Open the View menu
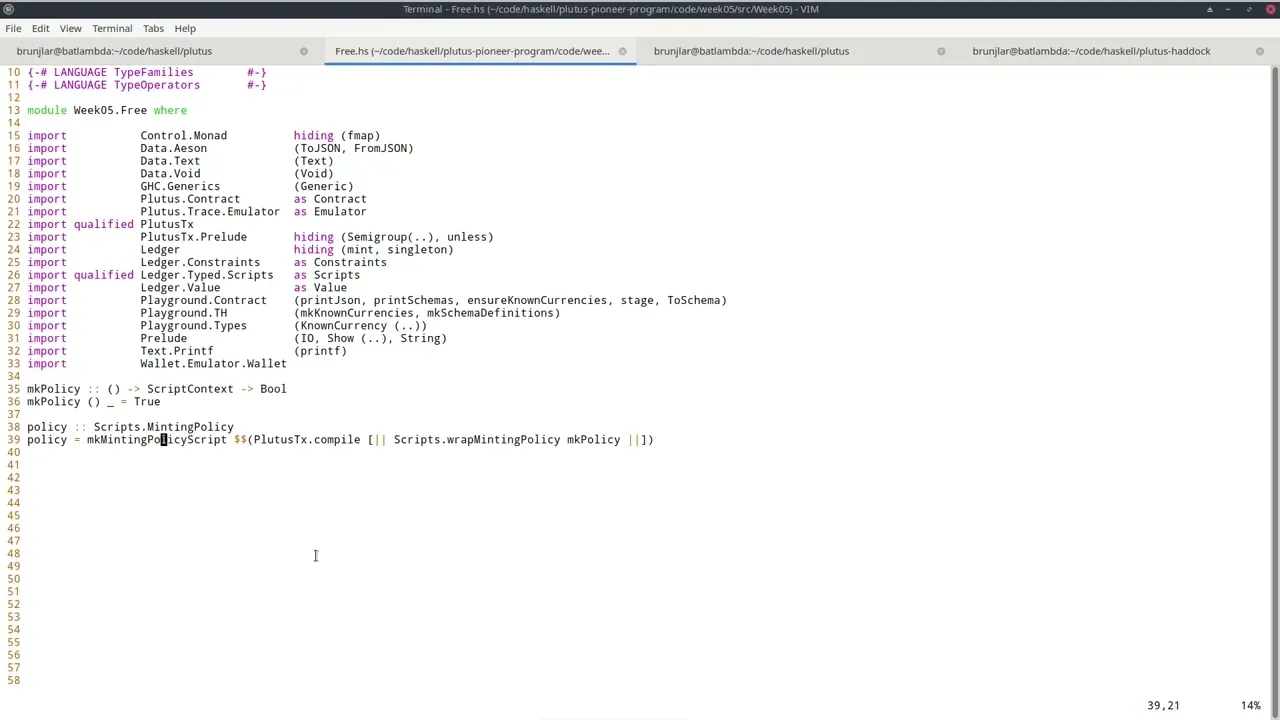This screenshot has width=1280, height=720. pyautogui.click(x=70, y=28)
